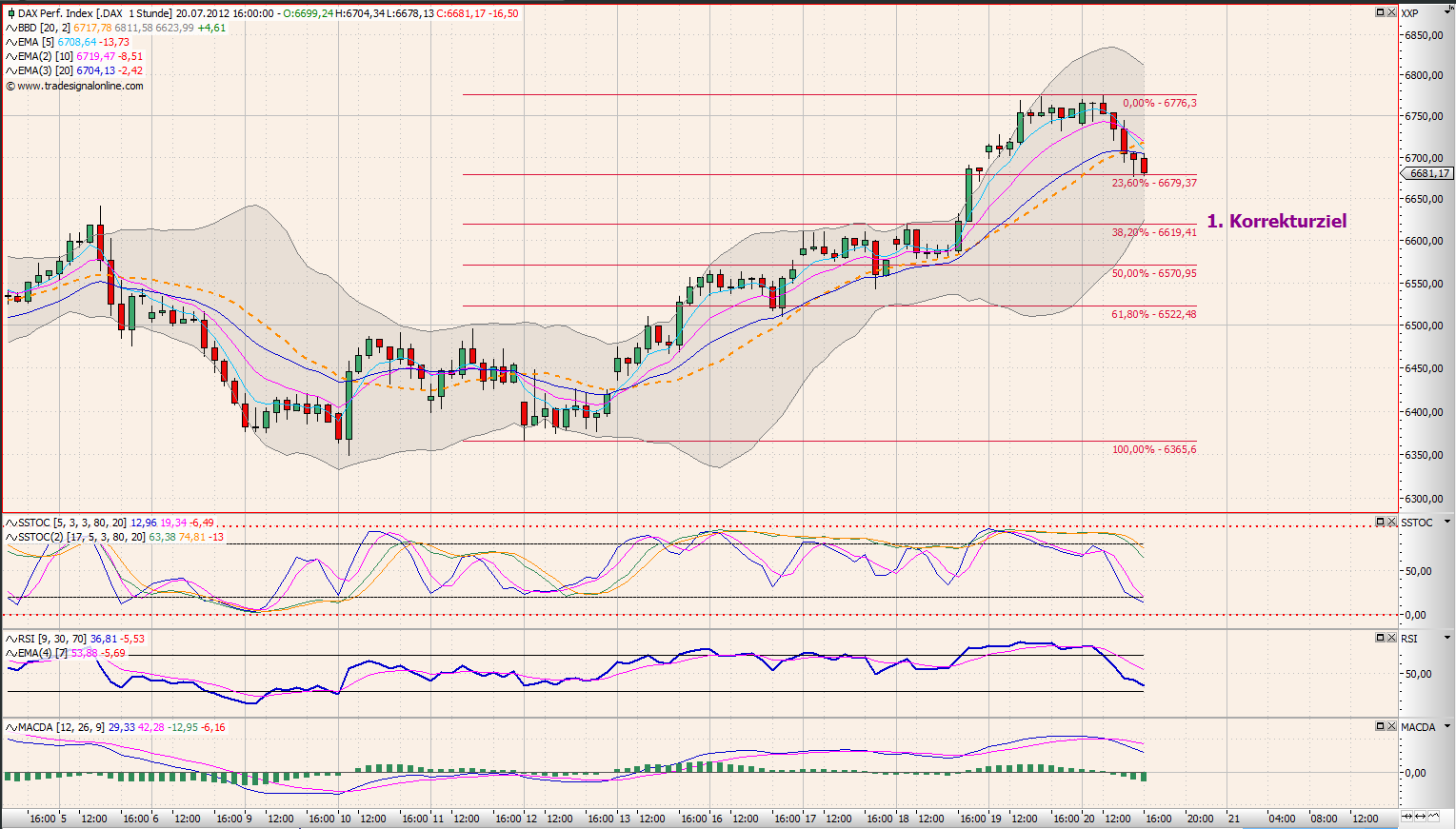Select the wave icon beside EMA(4) [7]
The width and height of the screenshot is (1456, 829).
10,653
